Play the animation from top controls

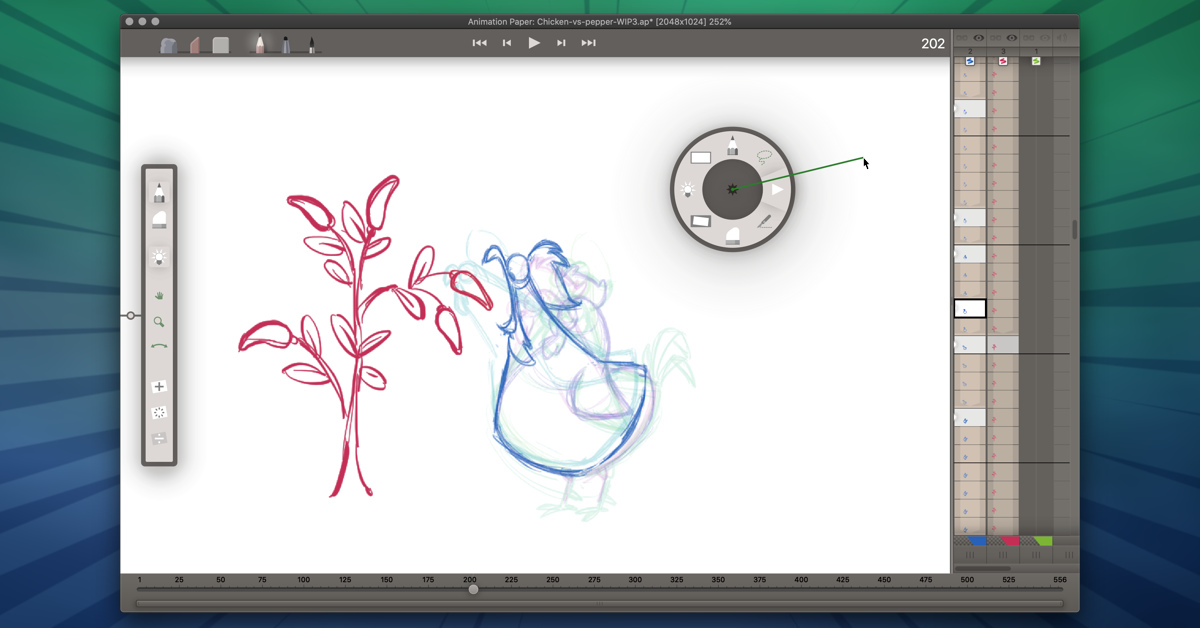click(x=534, y=43)
